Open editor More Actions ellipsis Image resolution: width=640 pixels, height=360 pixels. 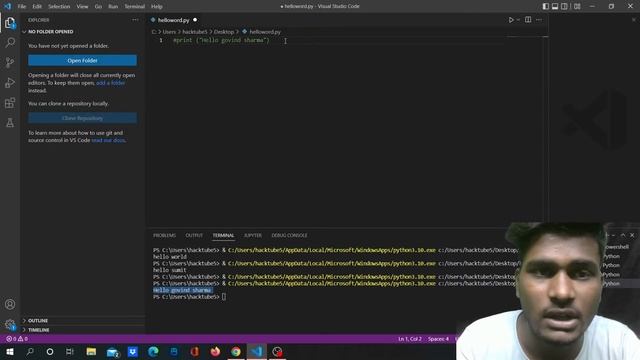pyautogui.click(x=539, y=20)
